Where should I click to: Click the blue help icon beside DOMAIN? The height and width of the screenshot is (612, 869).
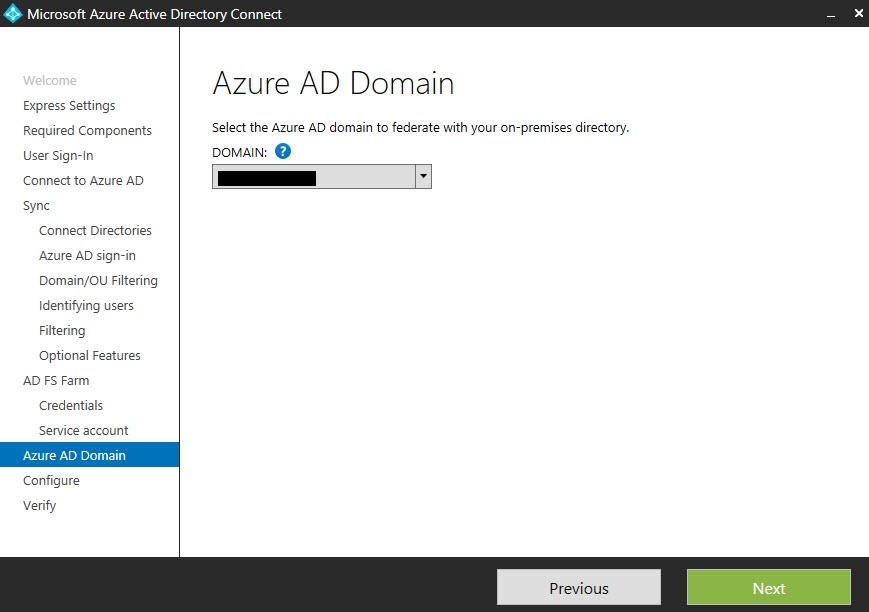283,152
